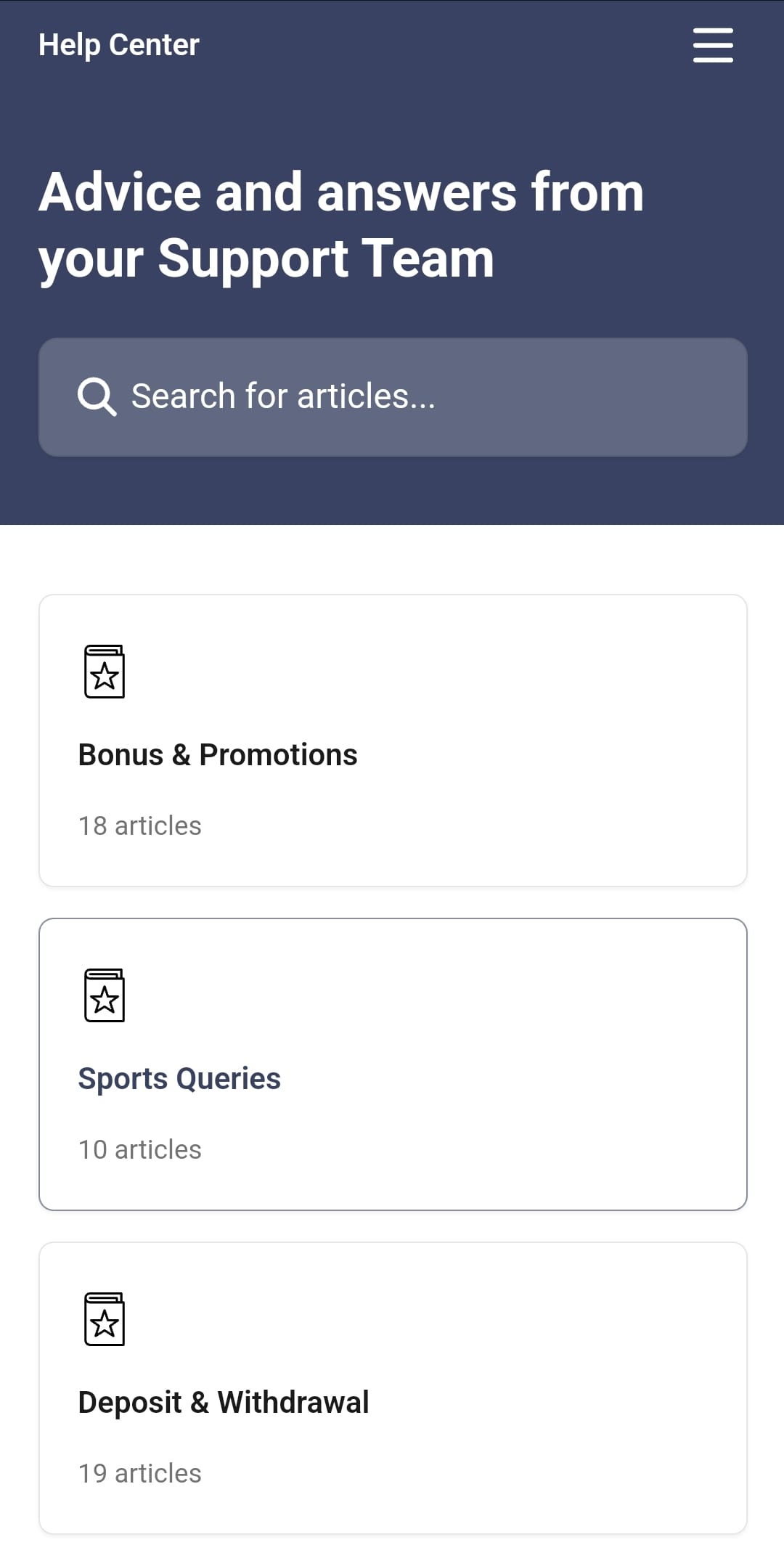Open the hamburger menu
The image size is (784, 1553).
click(x=713, y=45)
